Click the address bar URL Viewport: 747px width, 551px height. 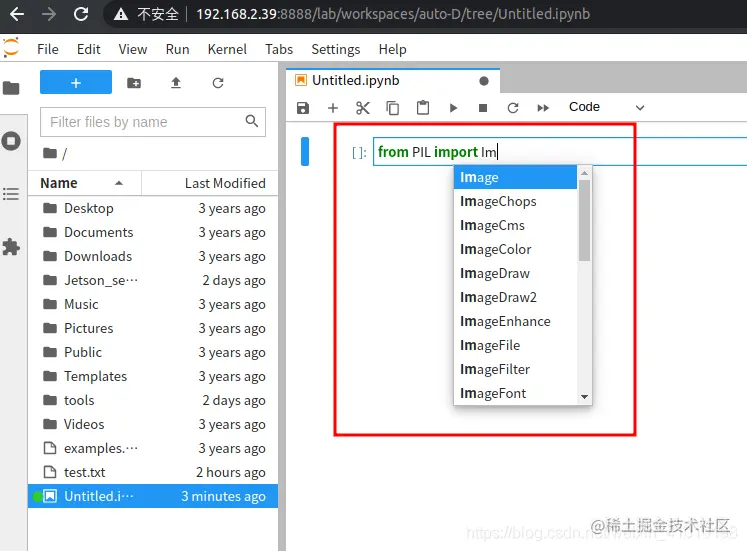393,14
